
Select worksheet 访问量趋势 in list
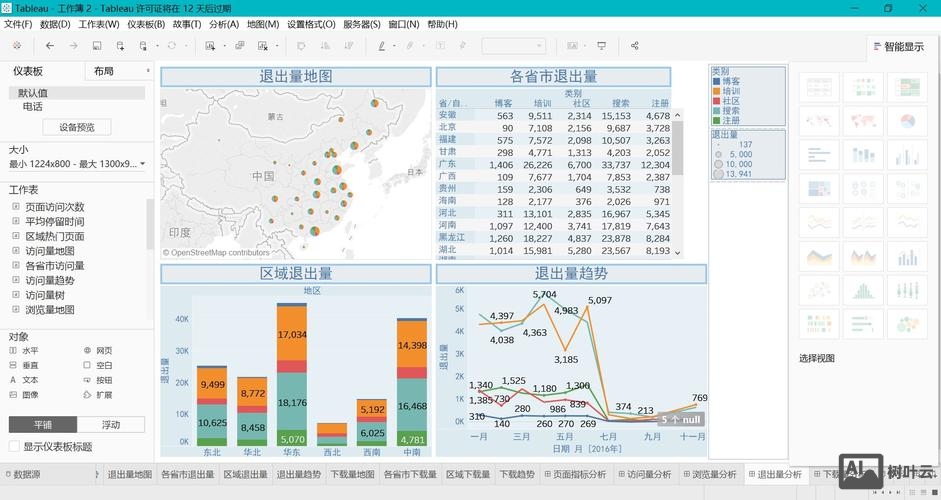coord(50,280)
